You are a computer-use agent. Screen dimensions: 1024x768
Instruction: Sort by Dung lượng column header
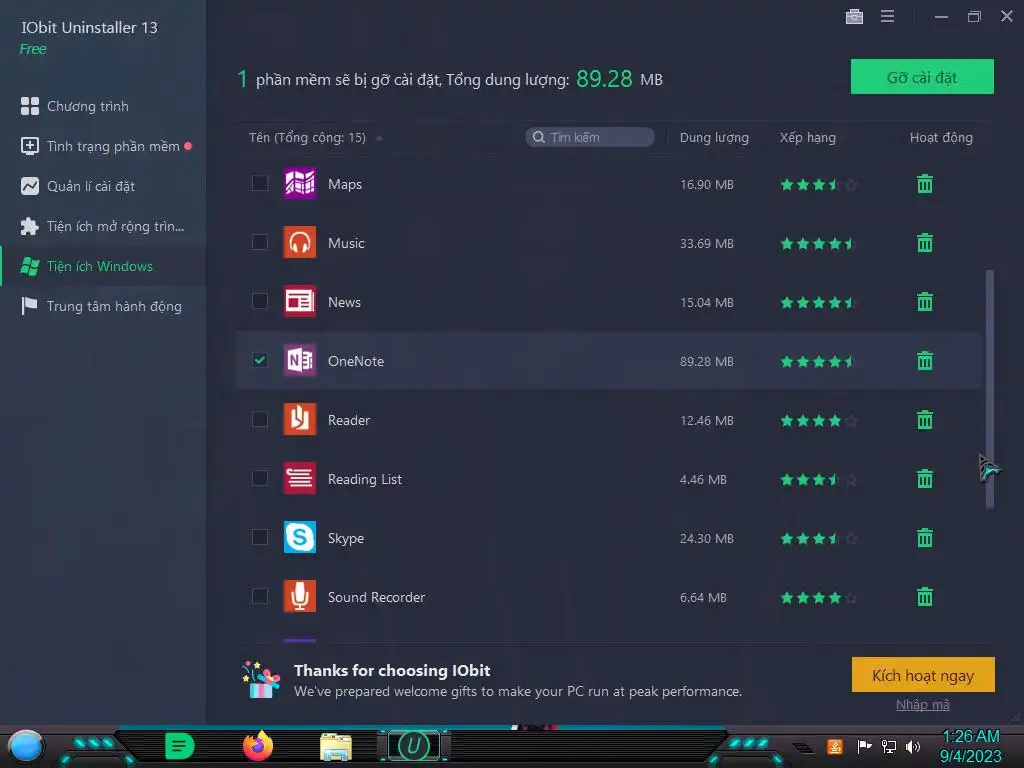tap(714, 138)
